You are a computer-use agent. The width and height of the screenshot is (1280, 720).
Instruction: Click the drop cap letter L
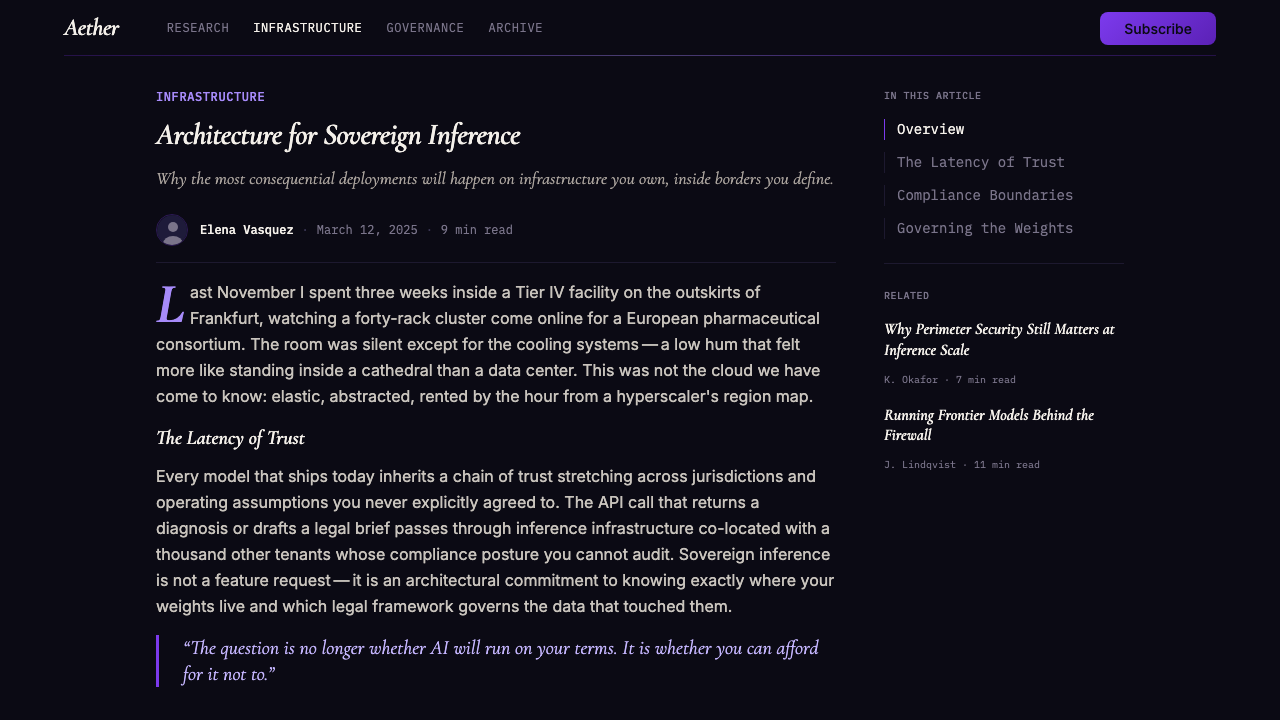tap(170, 305)
